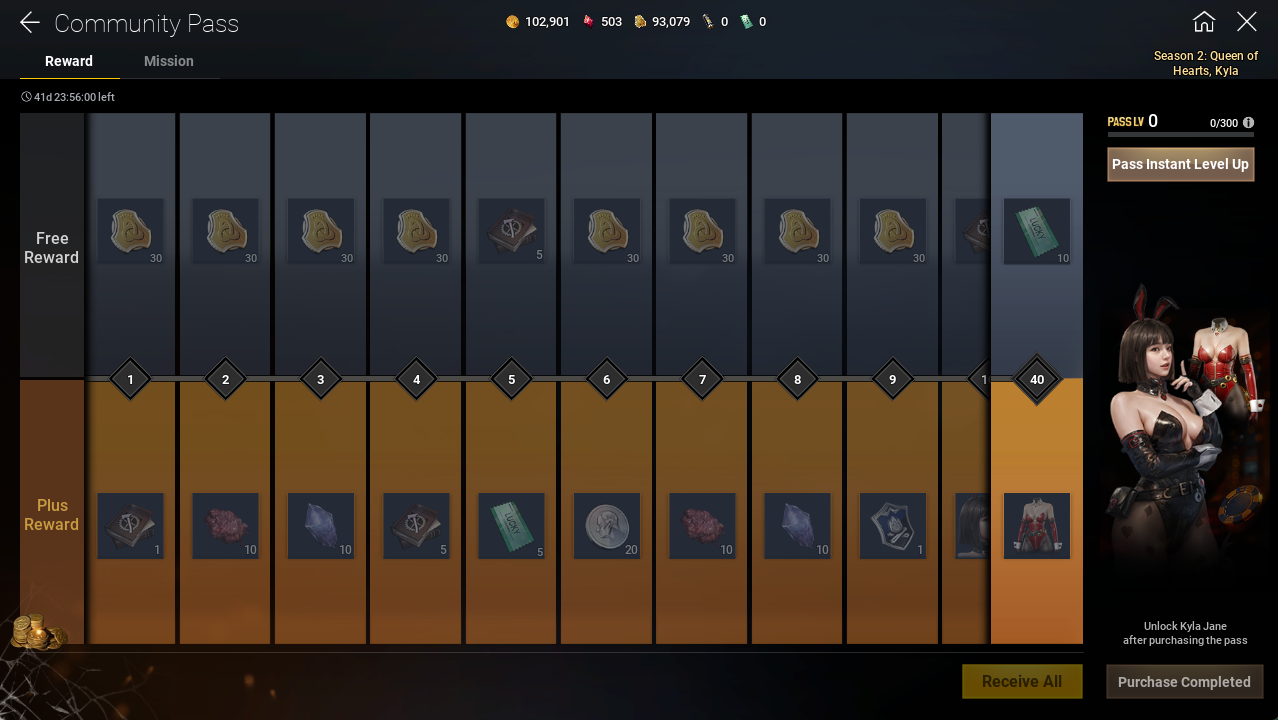
Task: Select the Reward tab
Action: click(69, 61)
